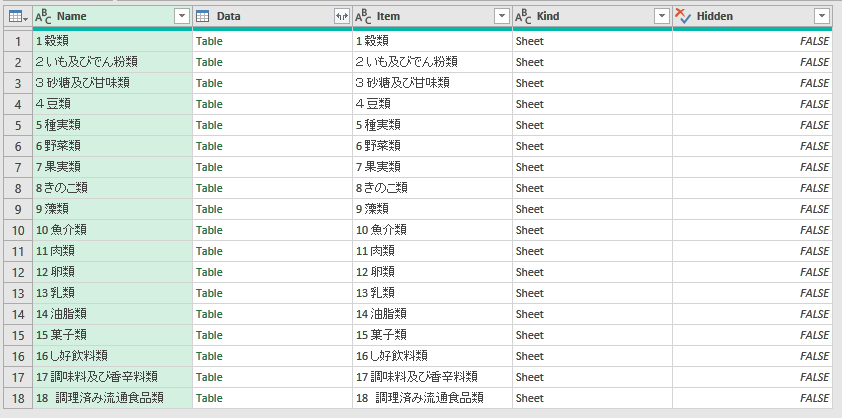Select Item cell '12 卵類'

pos(432,272)
